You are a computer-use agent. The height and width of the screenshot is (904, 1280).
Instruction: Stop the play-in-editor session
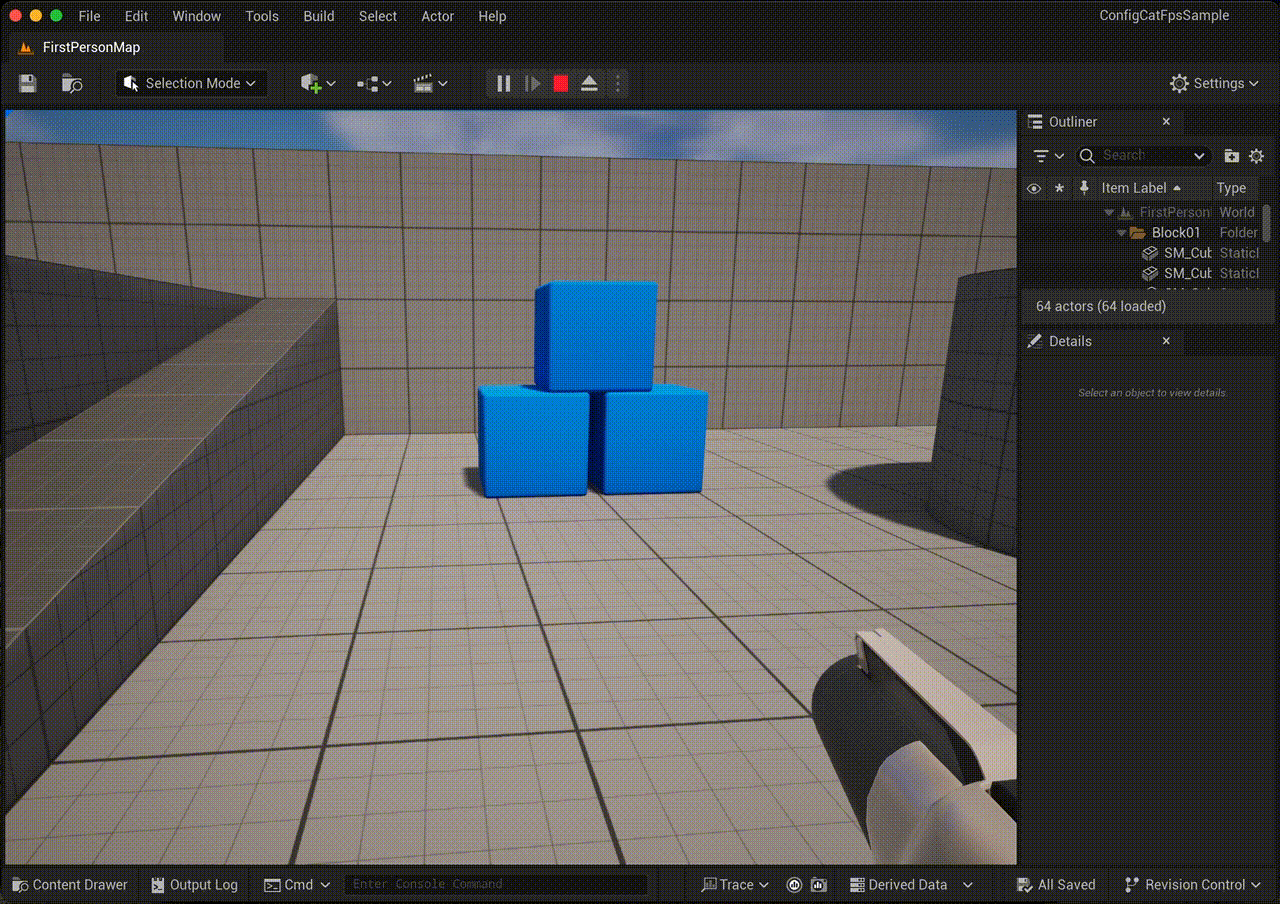click(x=561, y=83)
